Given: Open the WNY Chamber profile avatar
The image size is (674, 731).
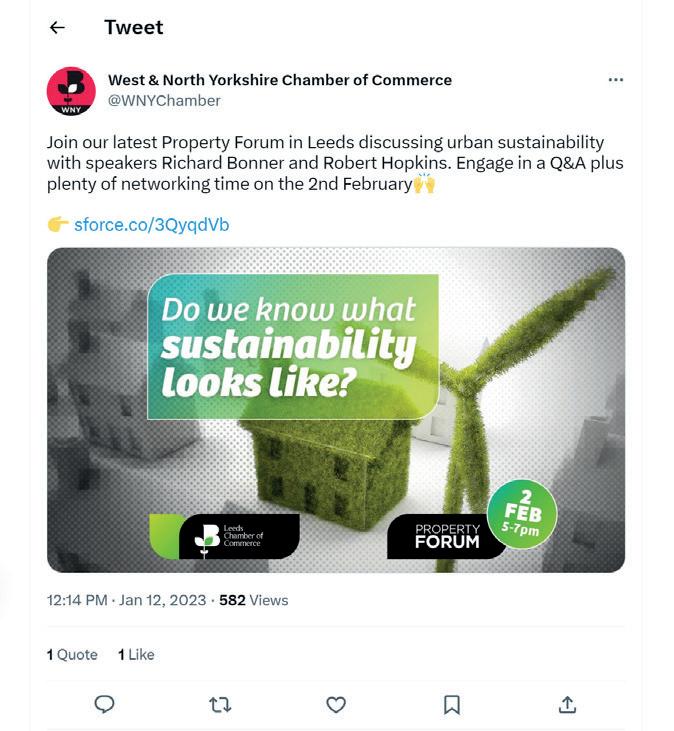Looking at the screenshot, I should (x=71, y=91).
